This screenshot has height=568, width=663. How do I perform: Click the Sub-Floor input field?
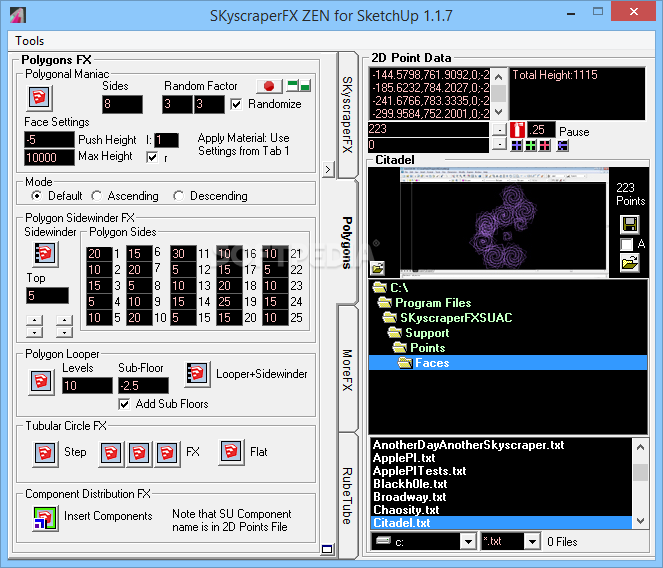point(143,386)
